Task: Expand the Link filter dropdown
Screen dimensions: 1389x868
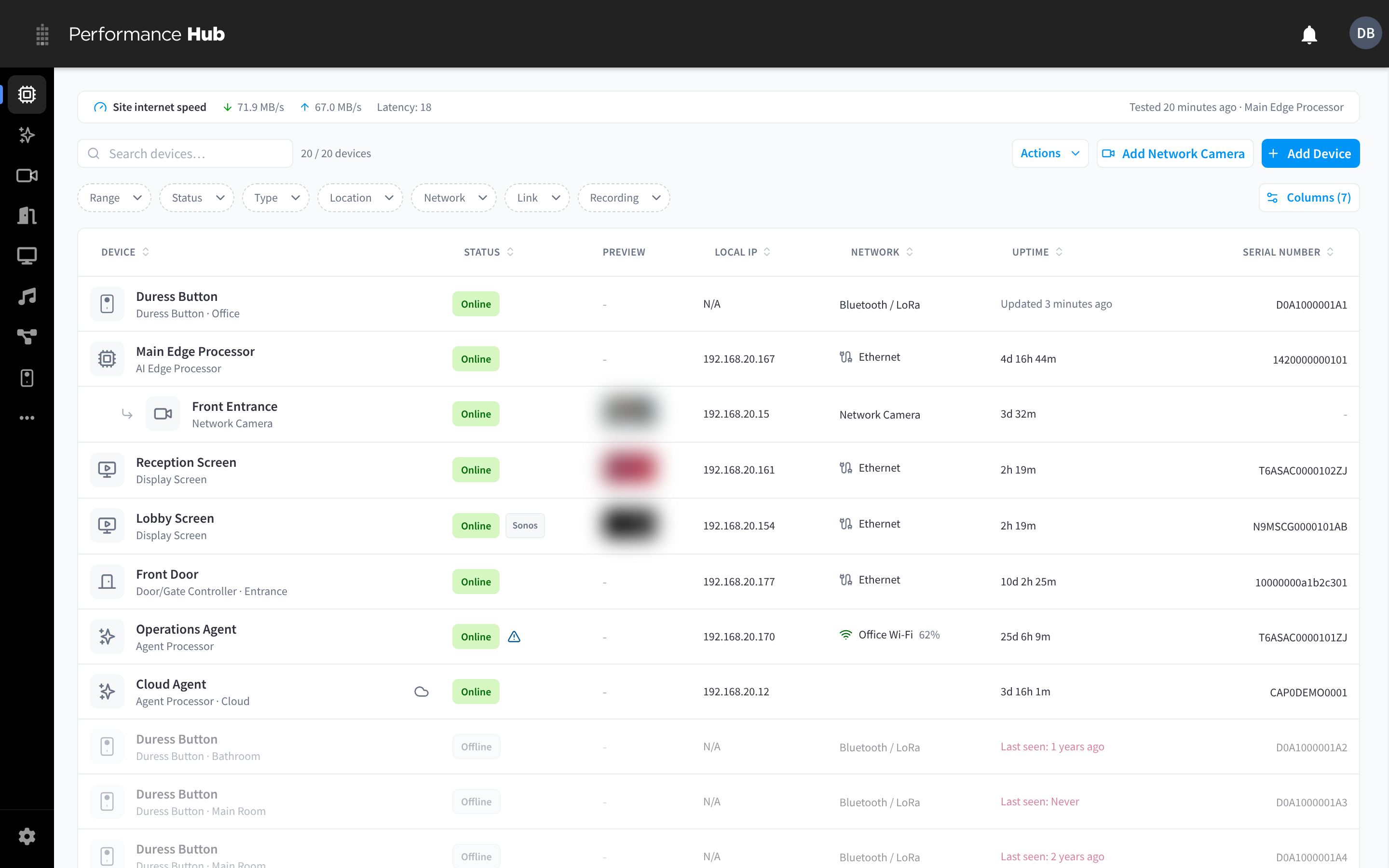Action: click(x=537, y=198)
